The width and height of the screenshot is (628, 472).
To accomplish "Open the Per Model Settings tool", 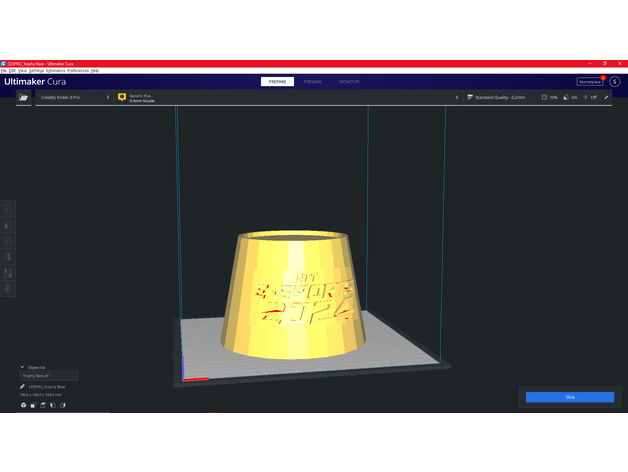I will point(10,272).
